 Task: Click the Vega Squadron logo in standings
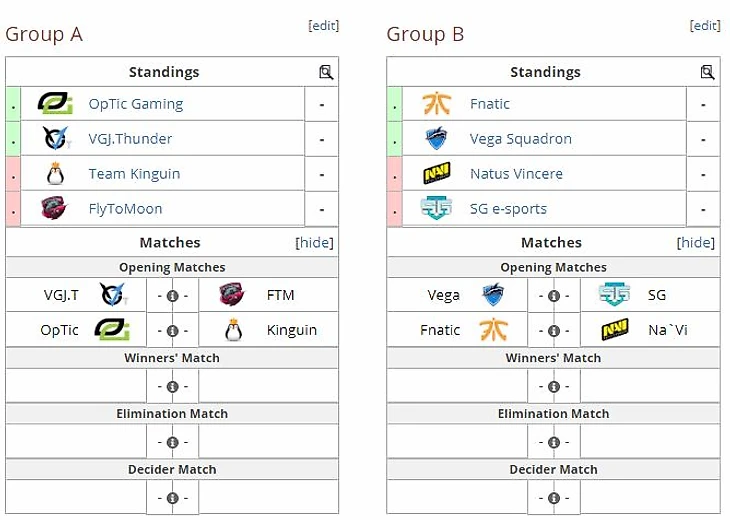(436, 139)
